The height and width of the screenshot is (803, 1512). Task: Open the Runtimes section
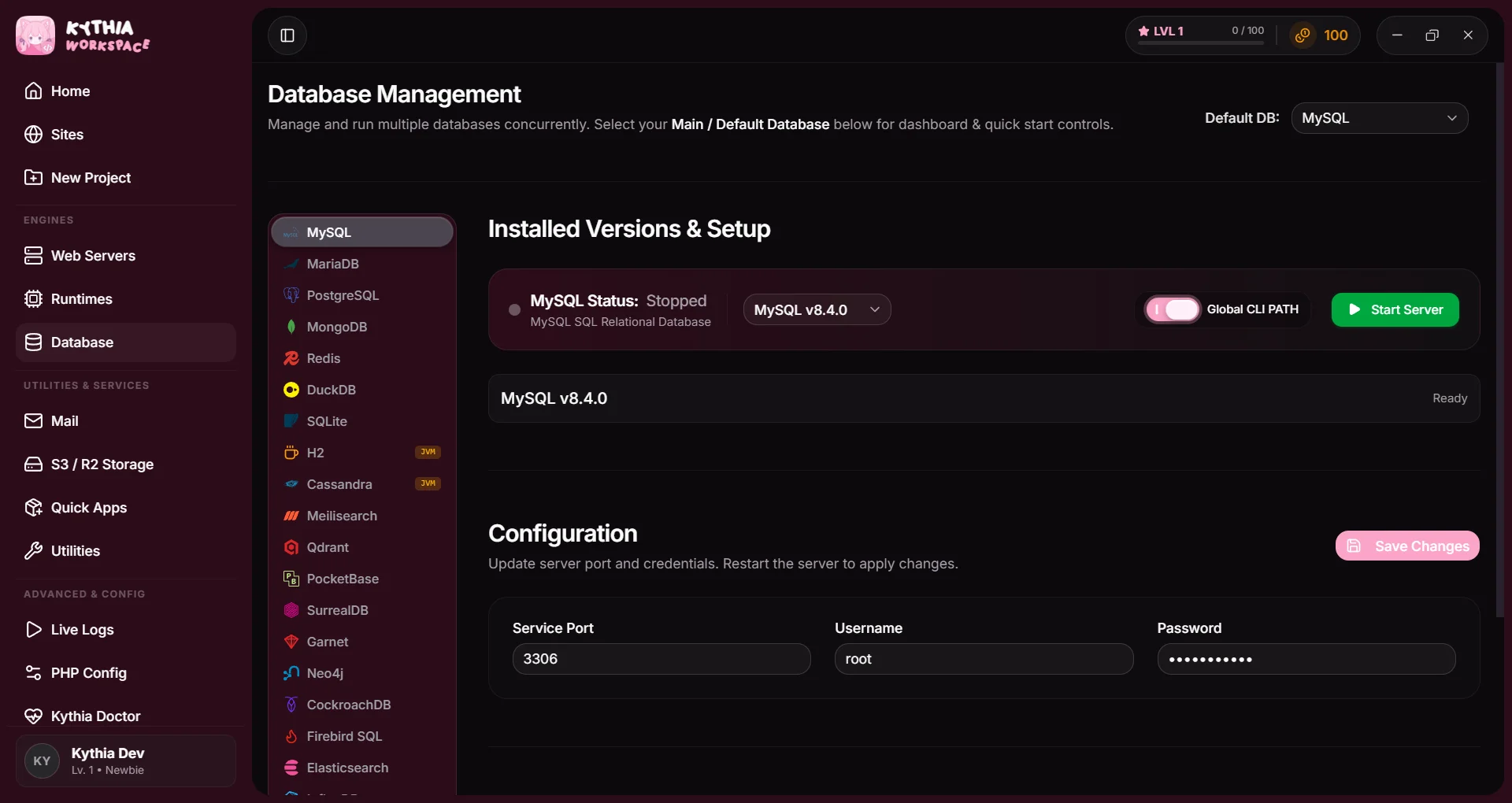pyautogui.click(x=126, y=299)
